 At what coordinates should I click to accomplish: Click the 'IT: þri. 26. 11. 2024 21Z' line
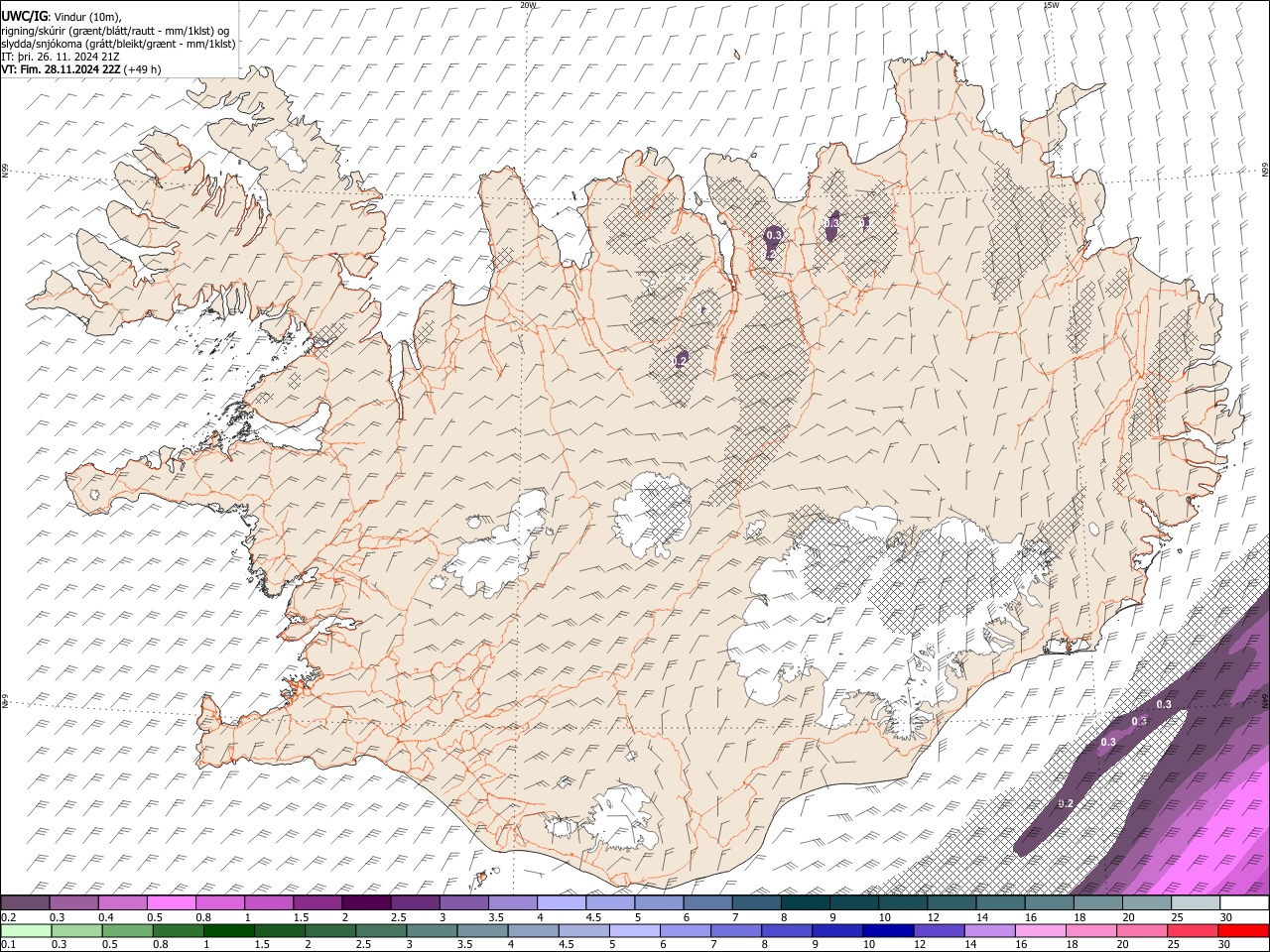point(61,57)
